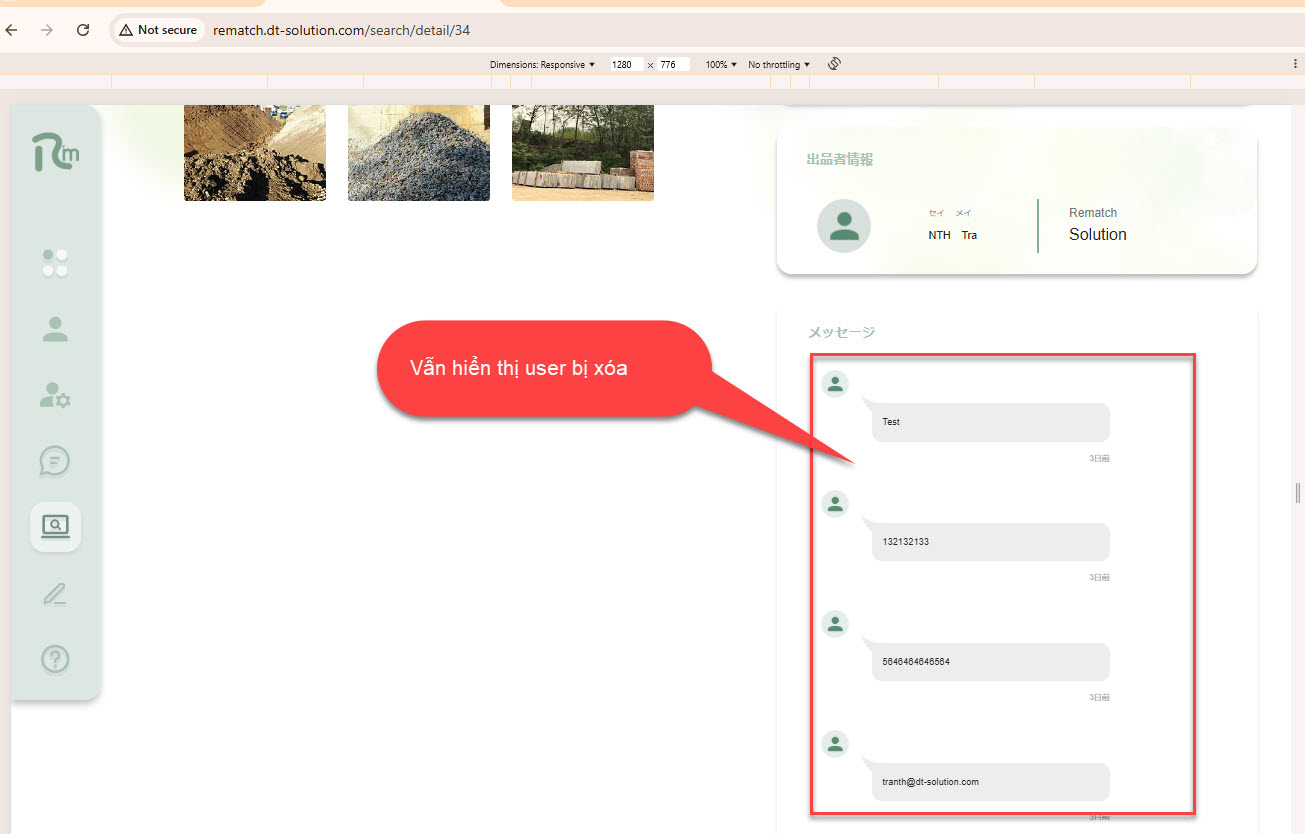
Task: Open the dashboard grid icon
Action: [55, 263]
